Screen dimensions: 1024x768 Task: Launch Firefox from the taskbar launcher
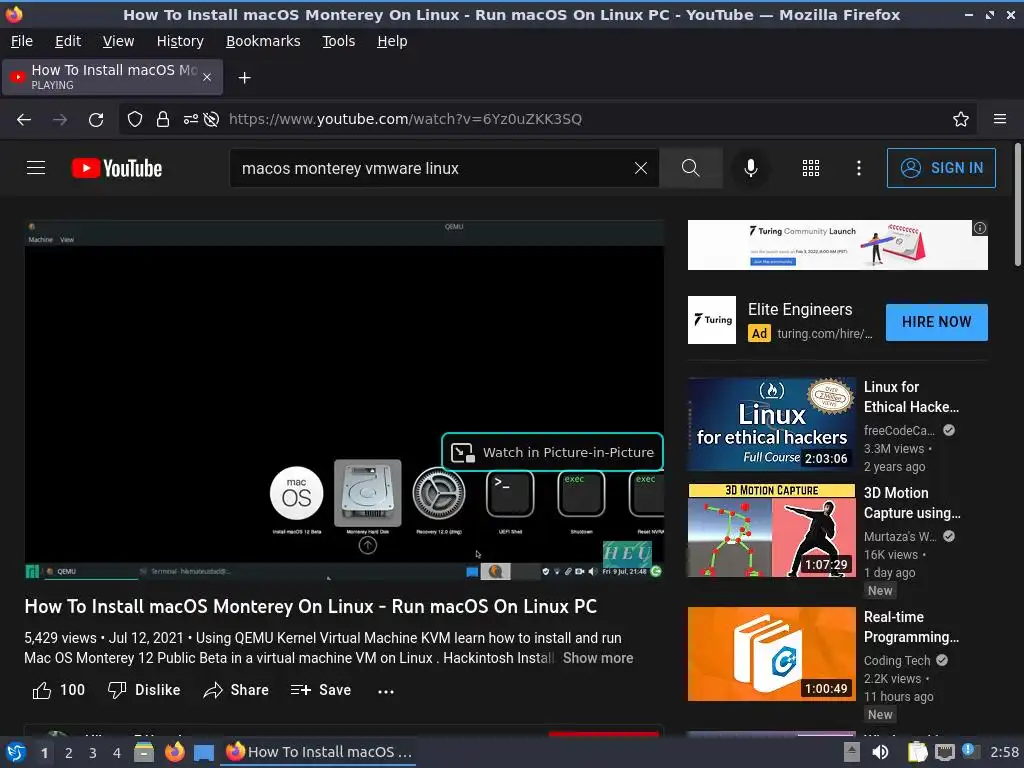pos(174,752)
